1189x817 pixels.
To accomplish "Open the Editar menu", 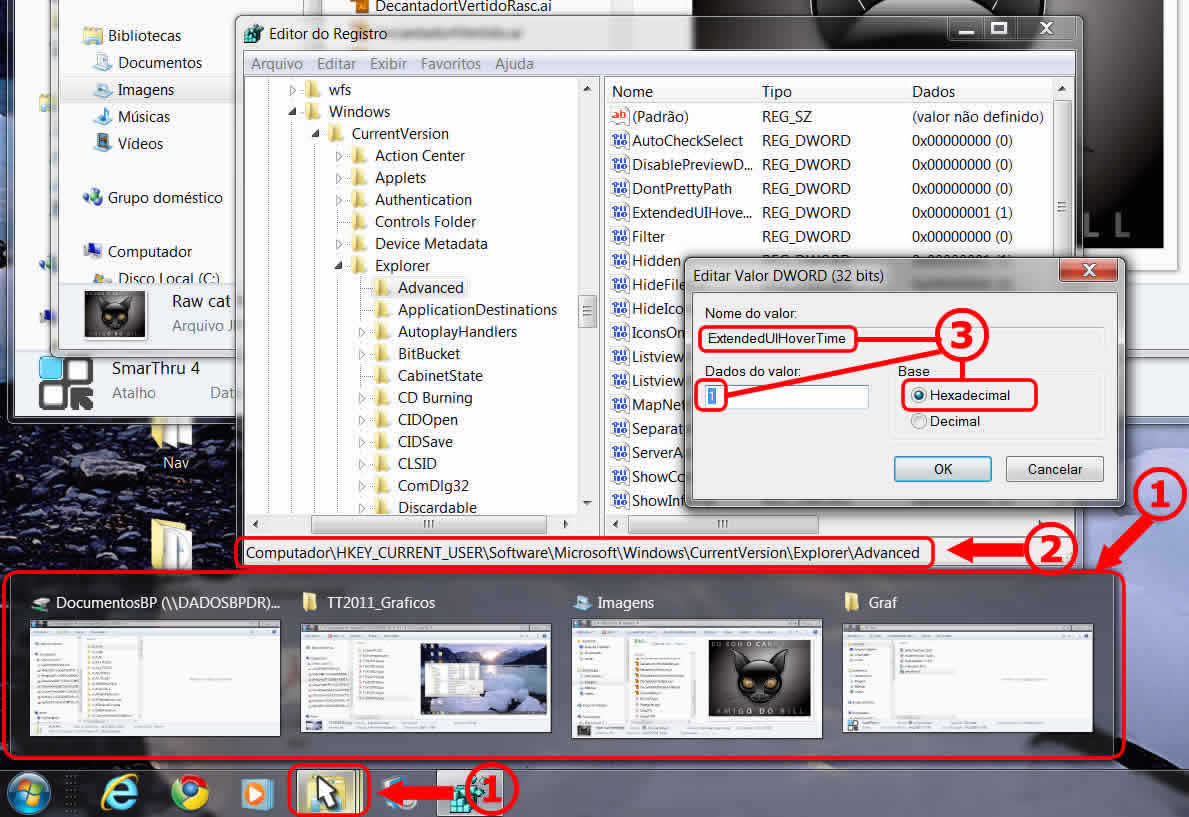I will pos(336,64).
